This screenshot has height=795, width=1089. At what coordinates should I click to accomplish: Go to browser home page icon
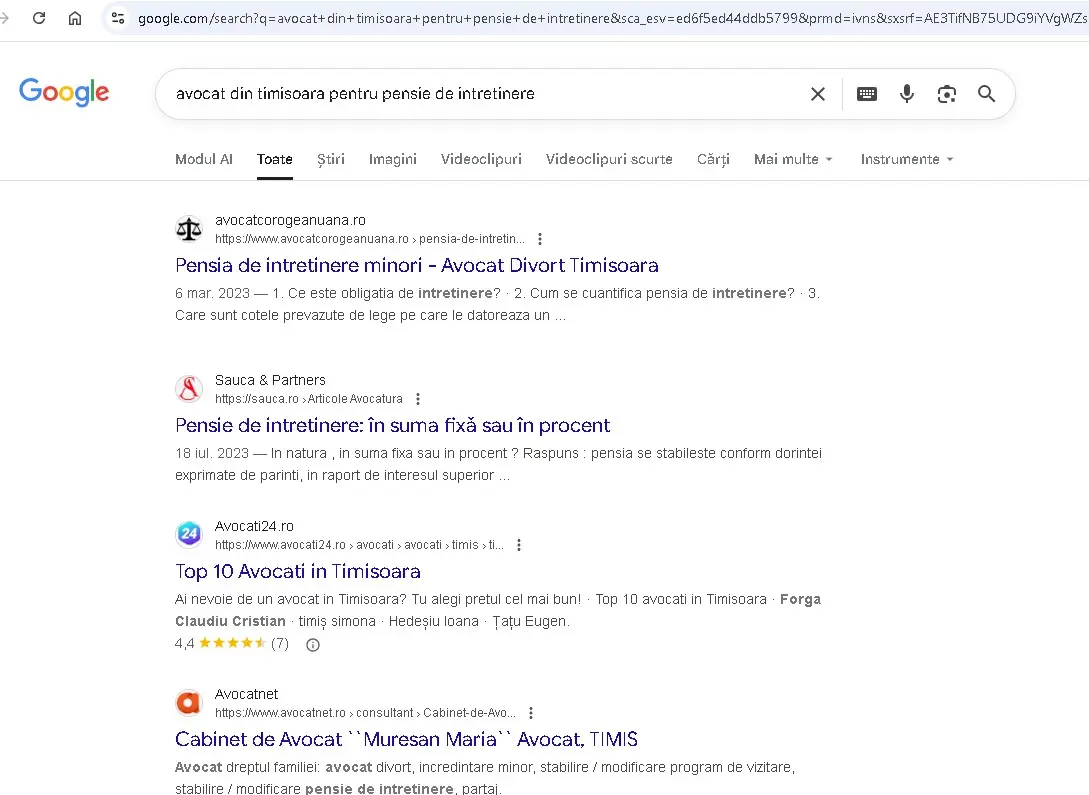point(75,18)
